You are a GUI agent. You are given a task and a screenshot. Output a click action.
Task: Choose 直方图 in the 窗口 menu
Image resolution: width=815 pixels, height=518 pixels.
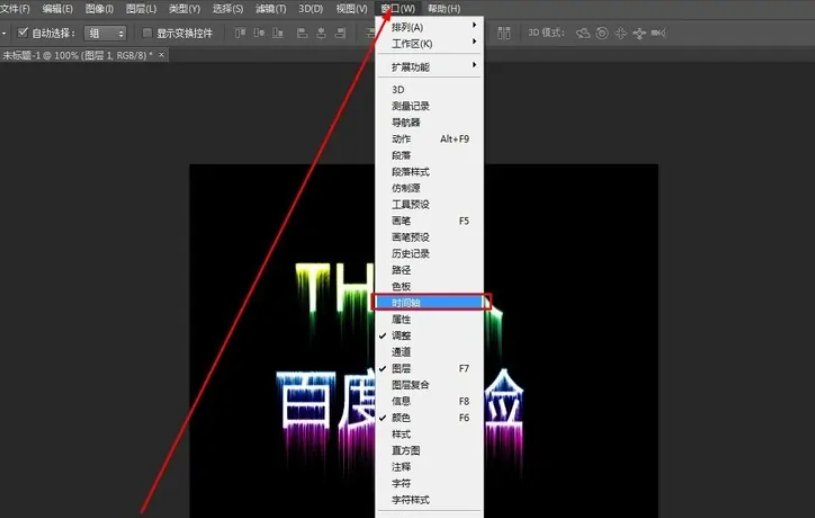pyautogui.click(x=429, y=450)
